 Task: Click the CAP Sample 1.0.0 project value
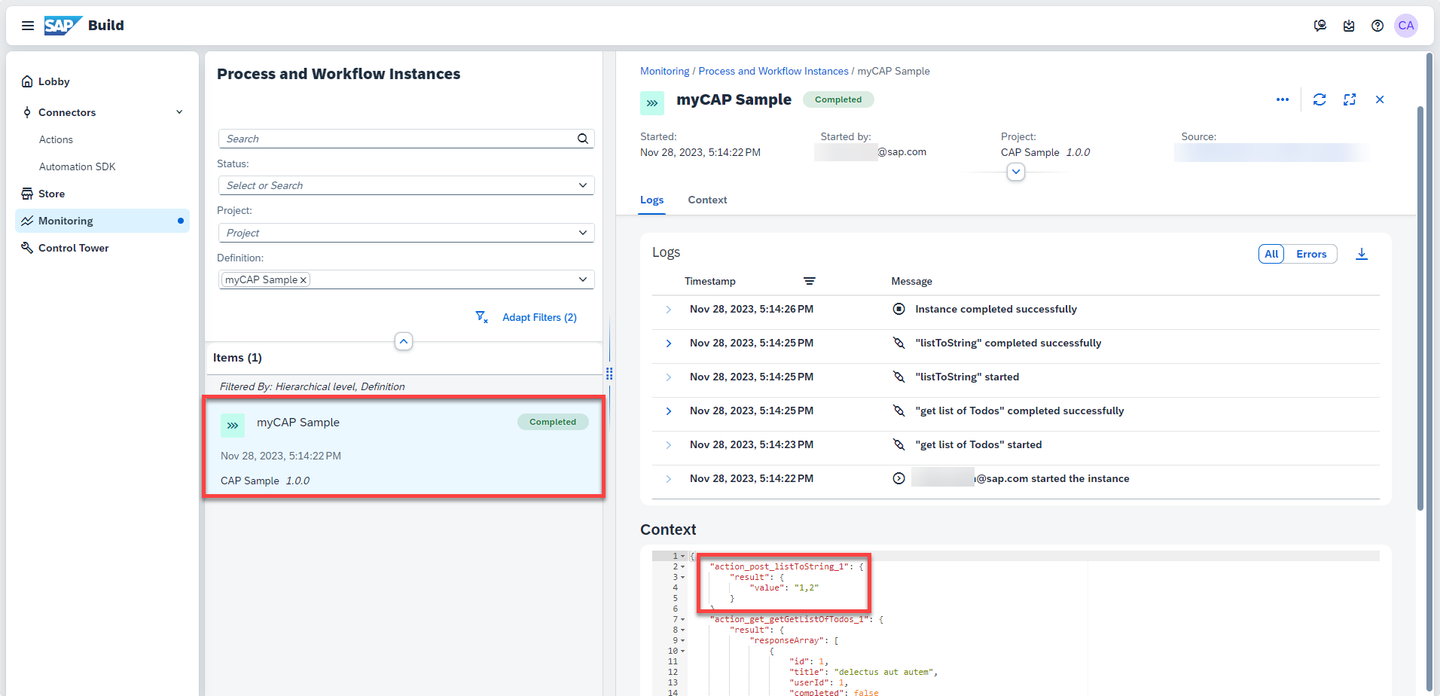pos(1045,153)
